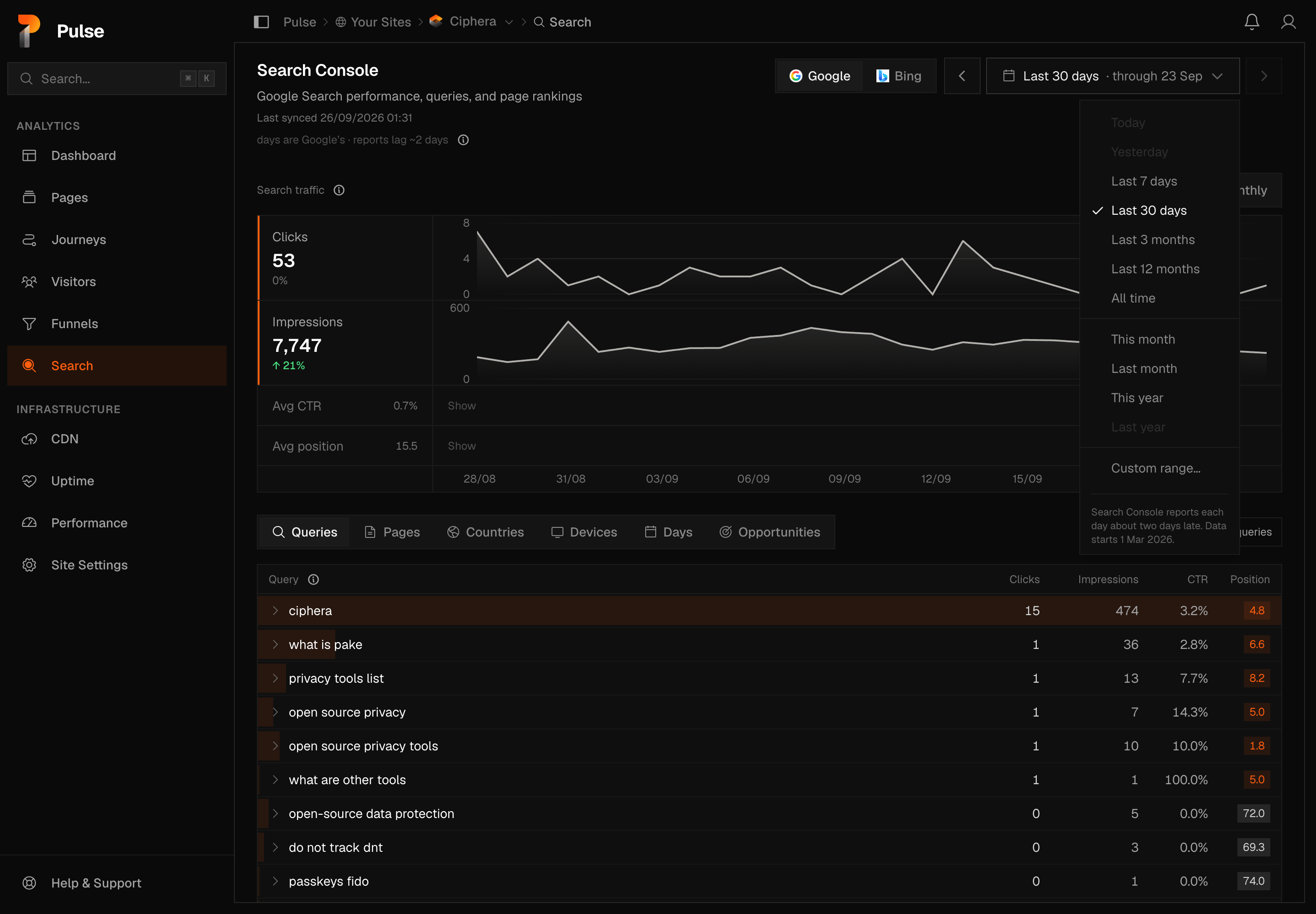Screen dimensions: 1316x914
Task: Open Pulse breadcrumb link
Action: pyautogui.click(x=299, y=22)
